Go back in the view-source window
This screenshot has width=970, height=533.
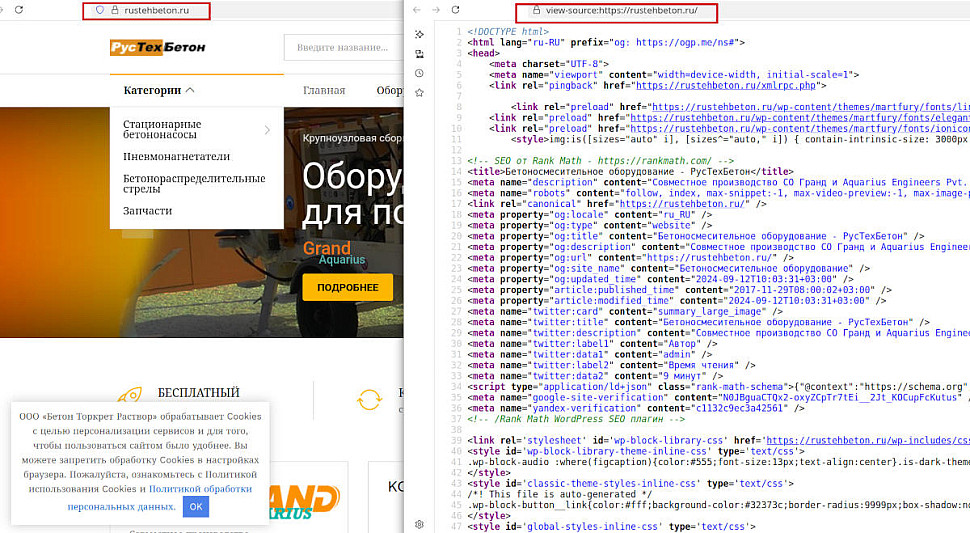pos(417,10)
